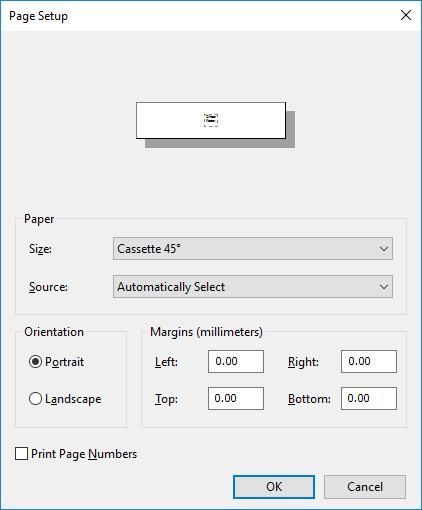Viewport: 422px width, 510px height.
Task: Click the chevron arrow on the Size dropdown
Action: point(384,249)
